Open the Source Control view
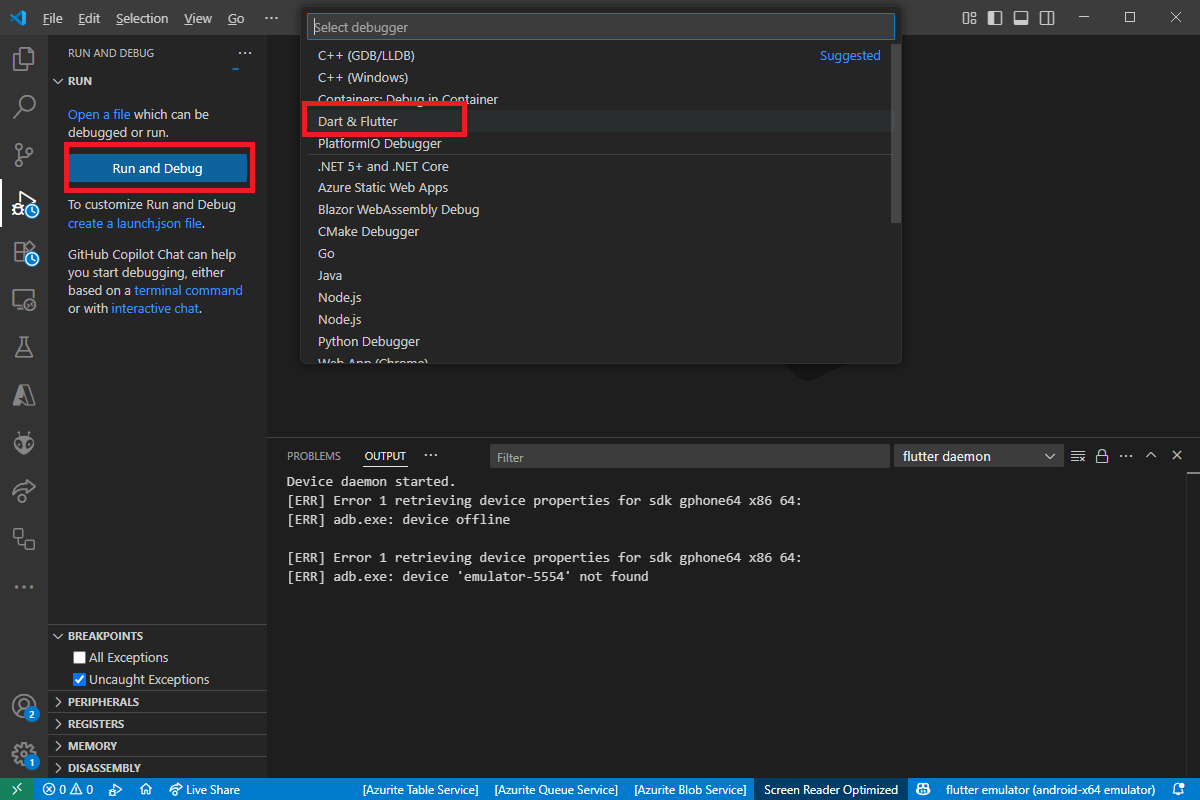 (x=23, y=155)
